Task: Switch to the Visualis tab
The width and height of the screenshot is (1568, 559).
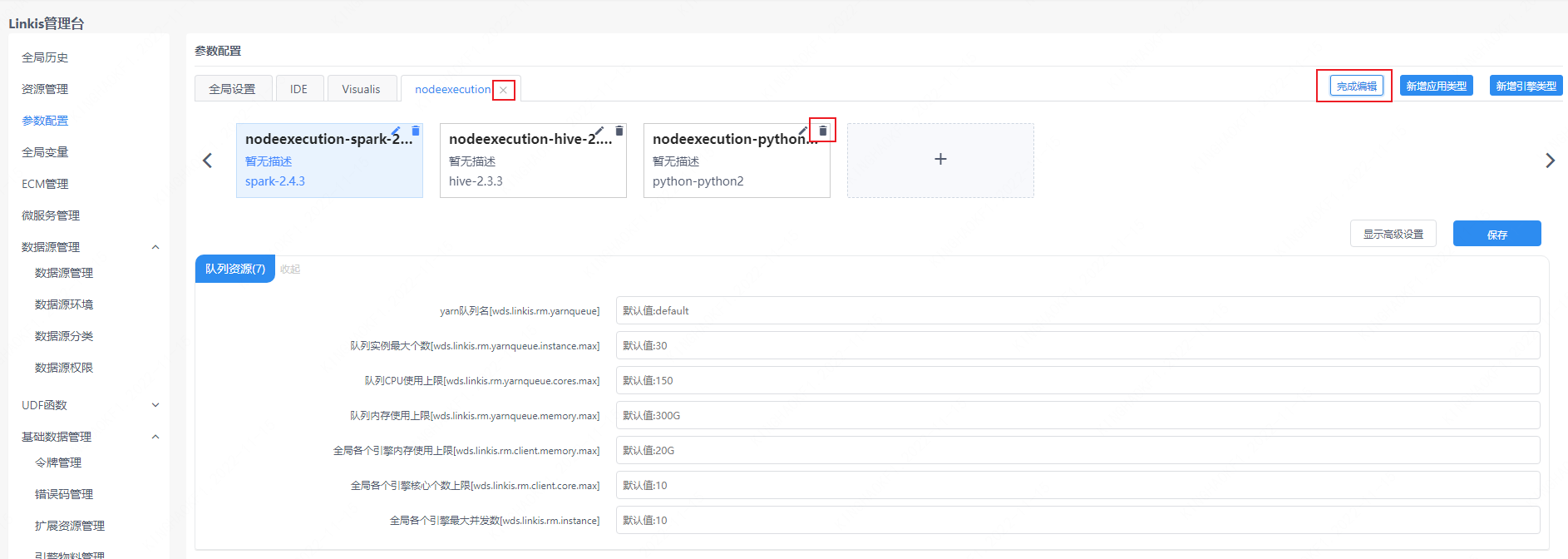Action: (361, 89)
